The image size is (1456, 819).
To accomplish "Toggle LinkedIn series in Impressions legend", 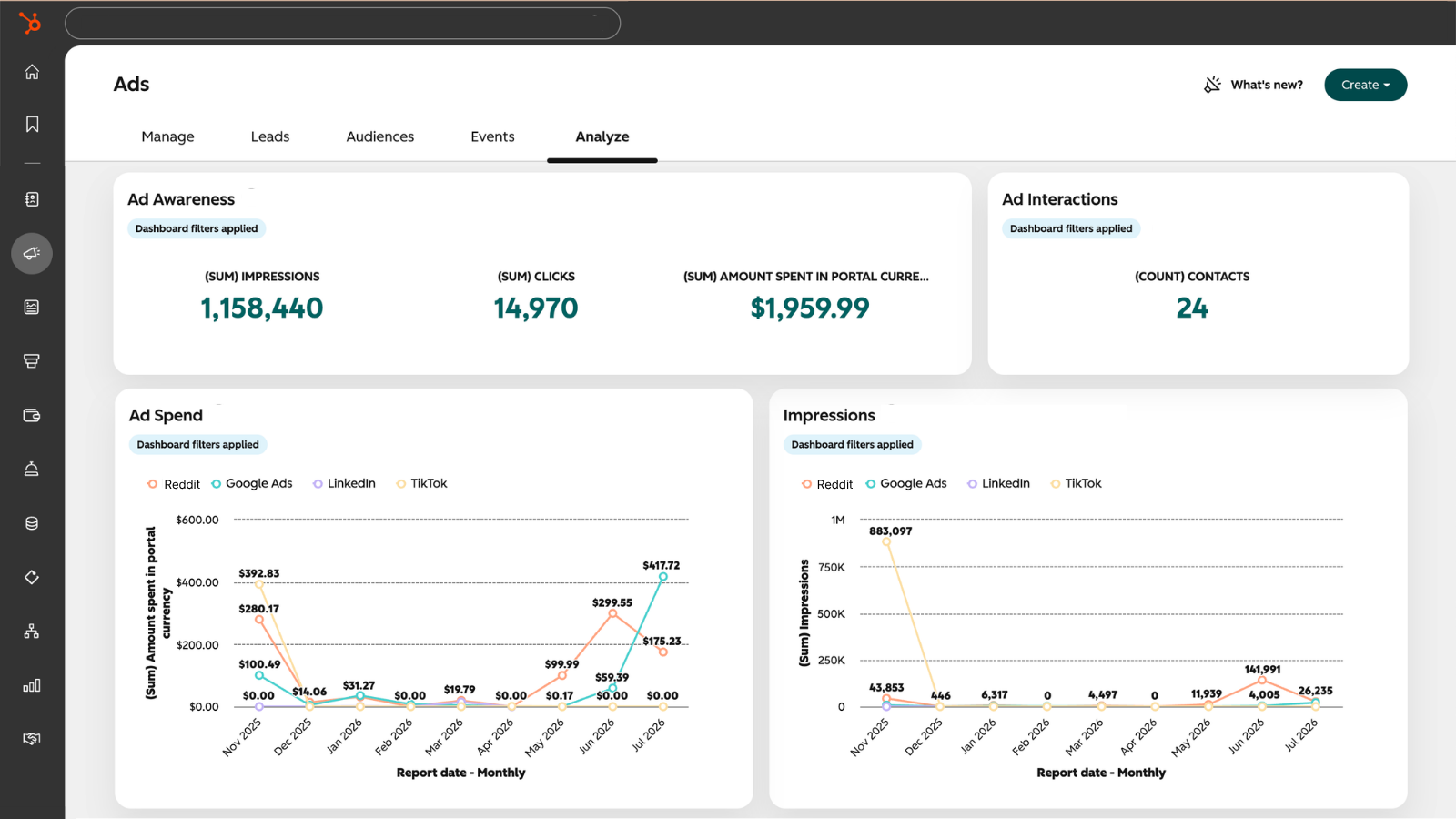I will [x=999, y=483].
